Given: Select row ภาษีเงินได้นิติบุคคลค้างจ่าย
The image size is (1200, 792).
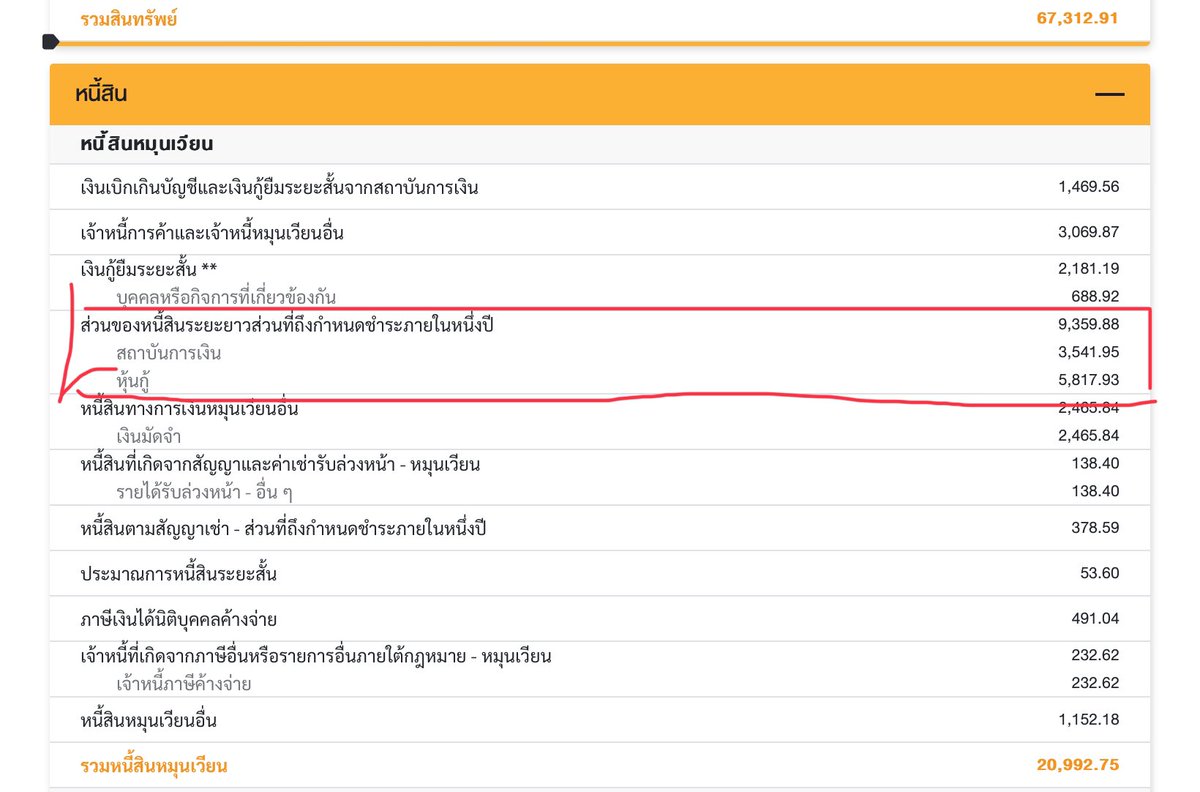Looking at the screenshot, I should point(600,619).
